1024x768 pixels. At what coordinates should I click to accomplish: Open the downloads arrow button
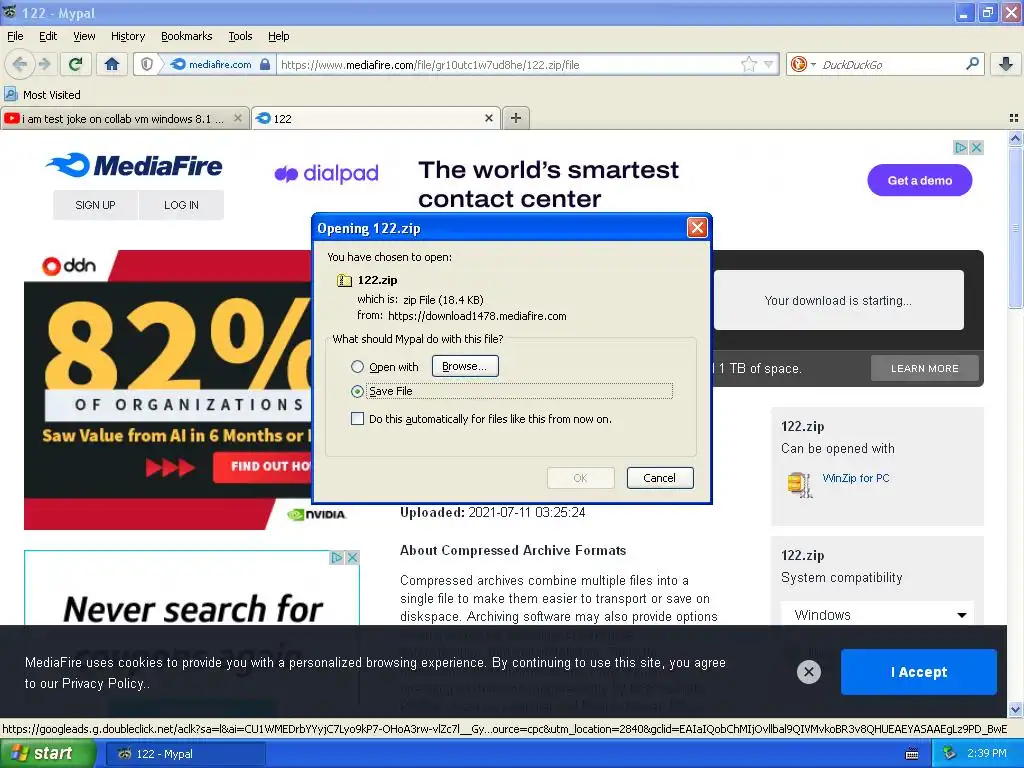click(1006, 64)
